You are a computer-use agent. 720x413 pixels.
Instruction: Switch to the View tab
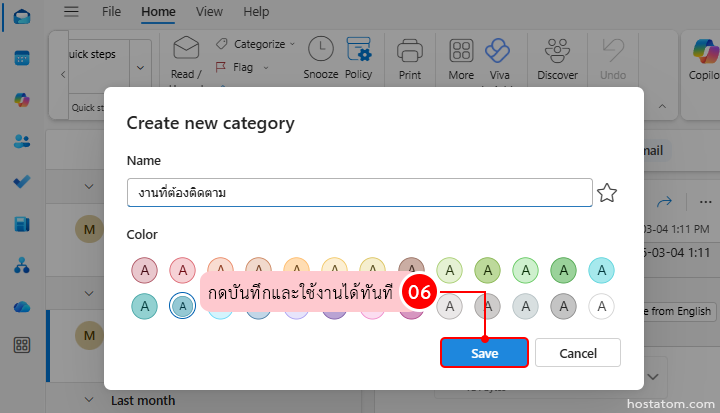[x=209, y=11]
